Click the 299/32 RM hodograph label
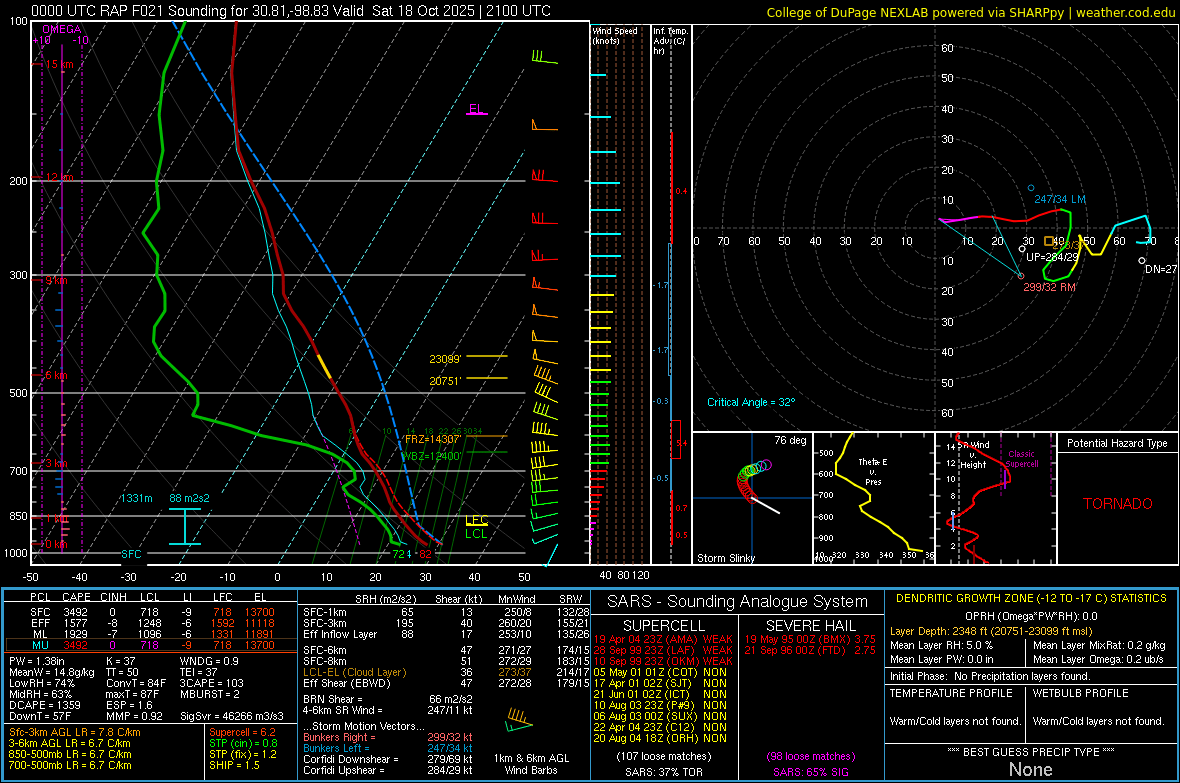 pyautogui.click(x=1049, y=287)
